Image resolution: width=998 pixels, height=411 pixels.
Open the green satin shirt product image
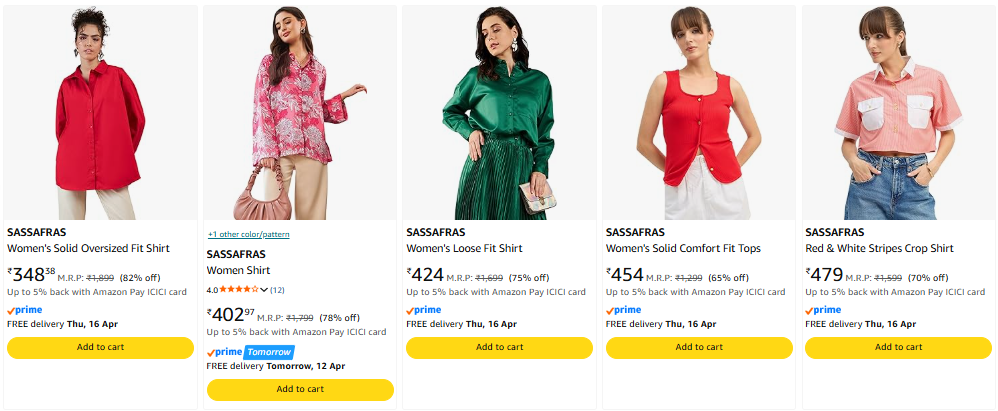[x=499, y=112]
